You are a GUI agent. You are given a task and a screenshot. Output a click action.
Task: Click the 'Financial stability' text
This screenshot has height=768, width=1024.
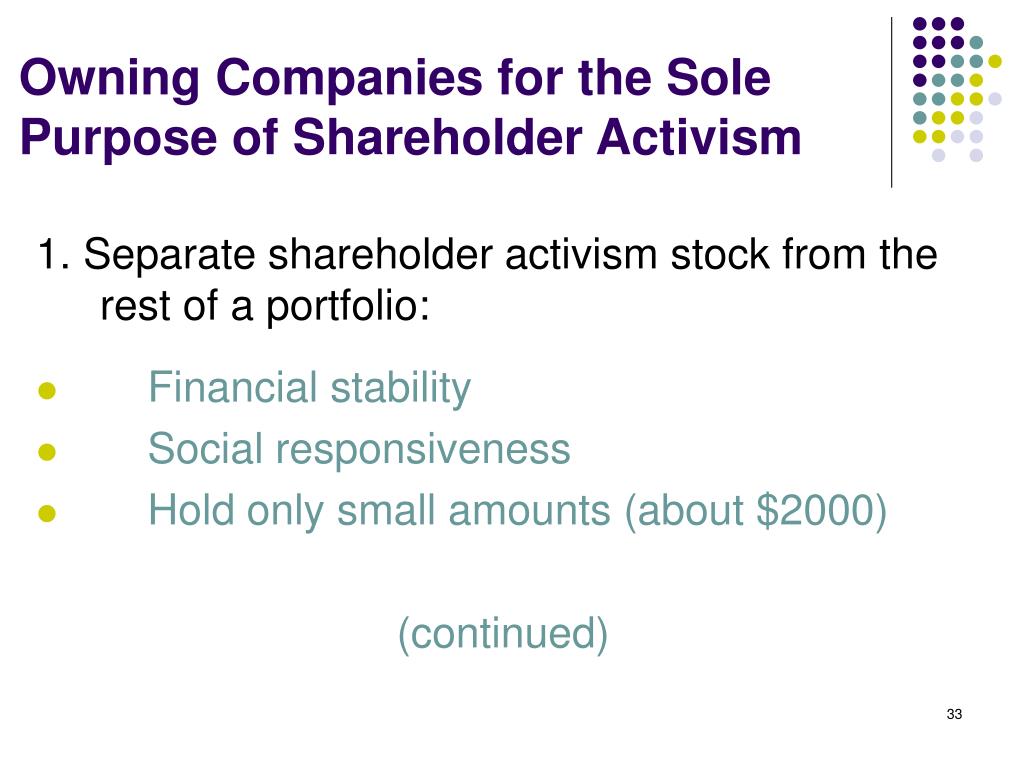tap(310, 388)
